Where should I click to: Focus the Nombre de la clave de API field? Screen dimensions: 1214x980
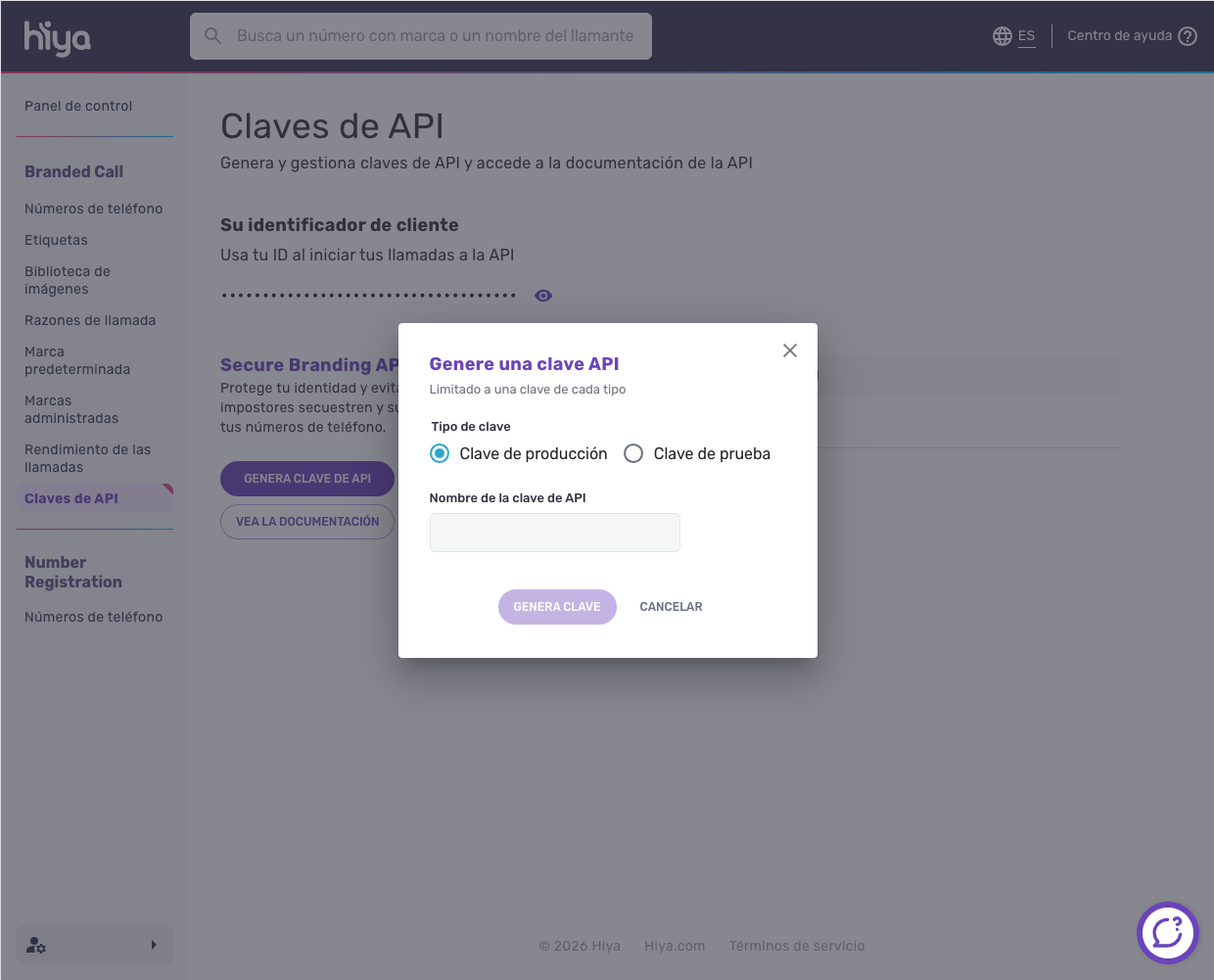(x=555, y=533)
